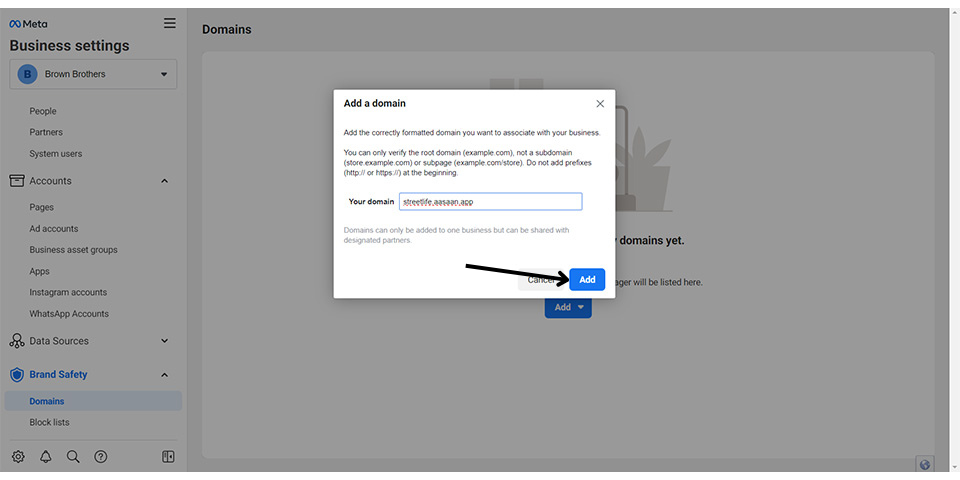The image size is (960, 480).
Task: Open settings gear icon
Action: click(18, 456)
